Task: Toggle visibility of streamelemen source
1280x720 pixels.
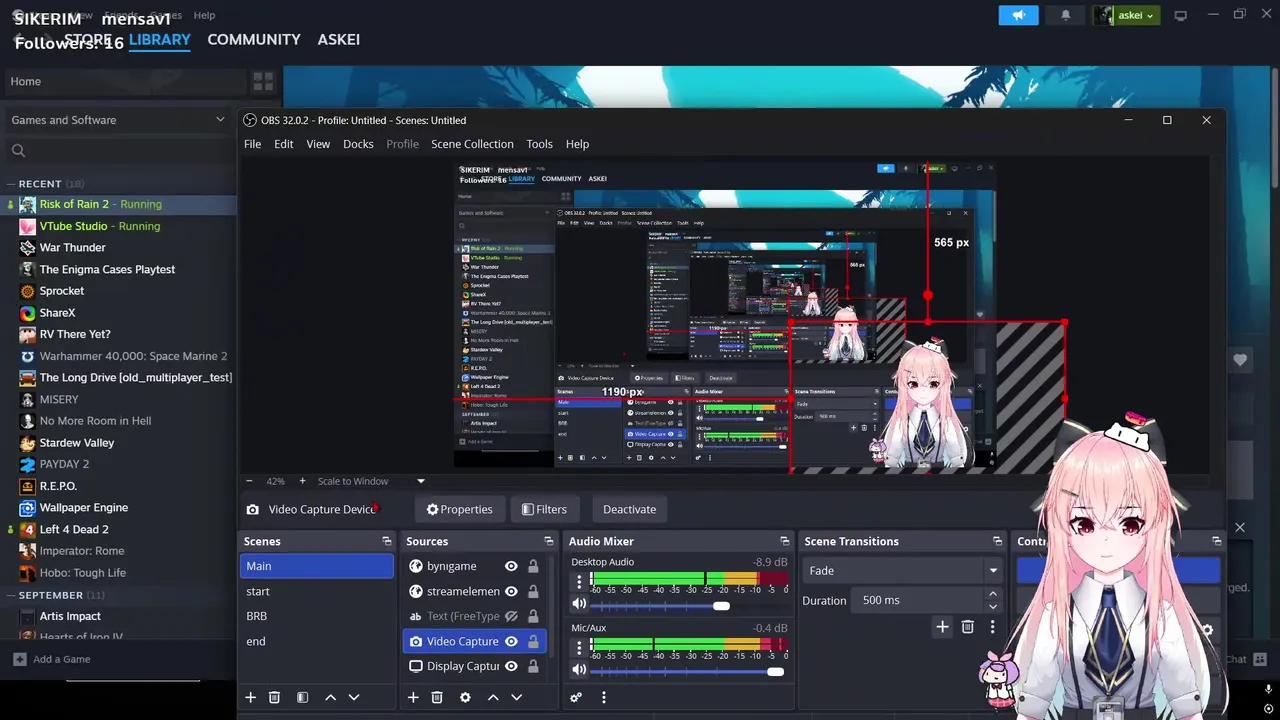Action: pos(511,591)
